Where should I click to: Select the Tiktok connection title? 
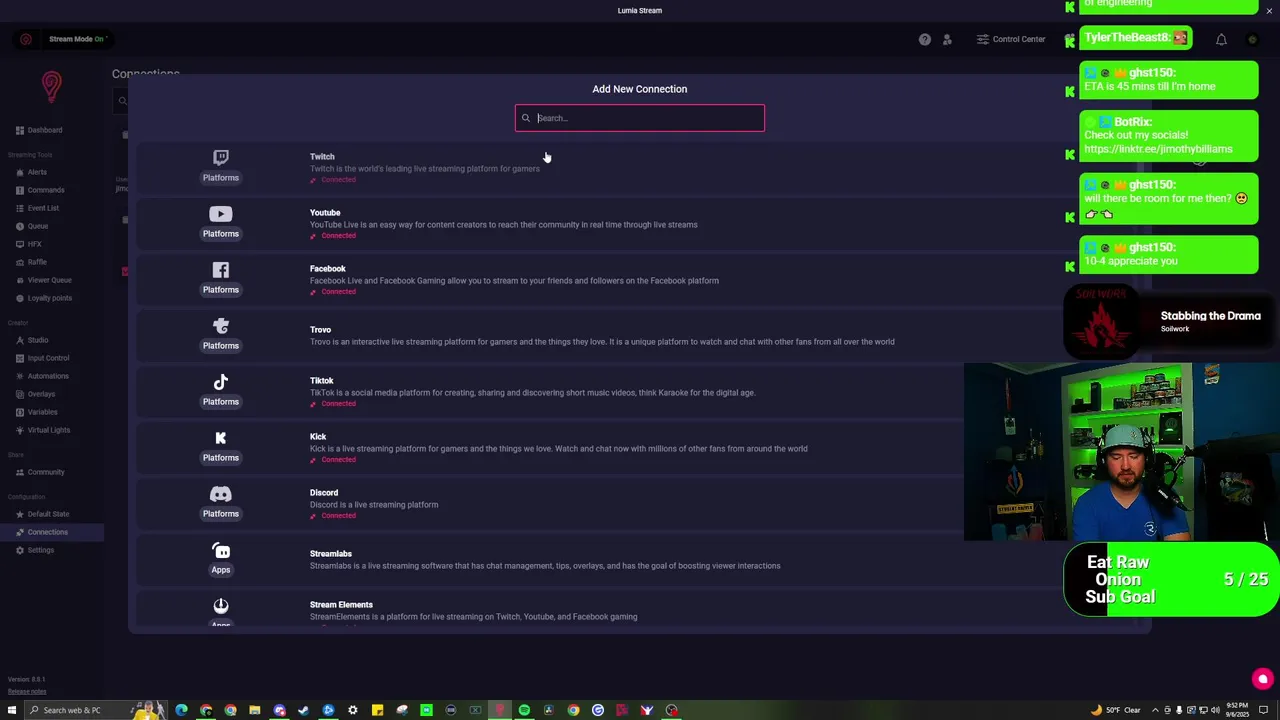321,381
